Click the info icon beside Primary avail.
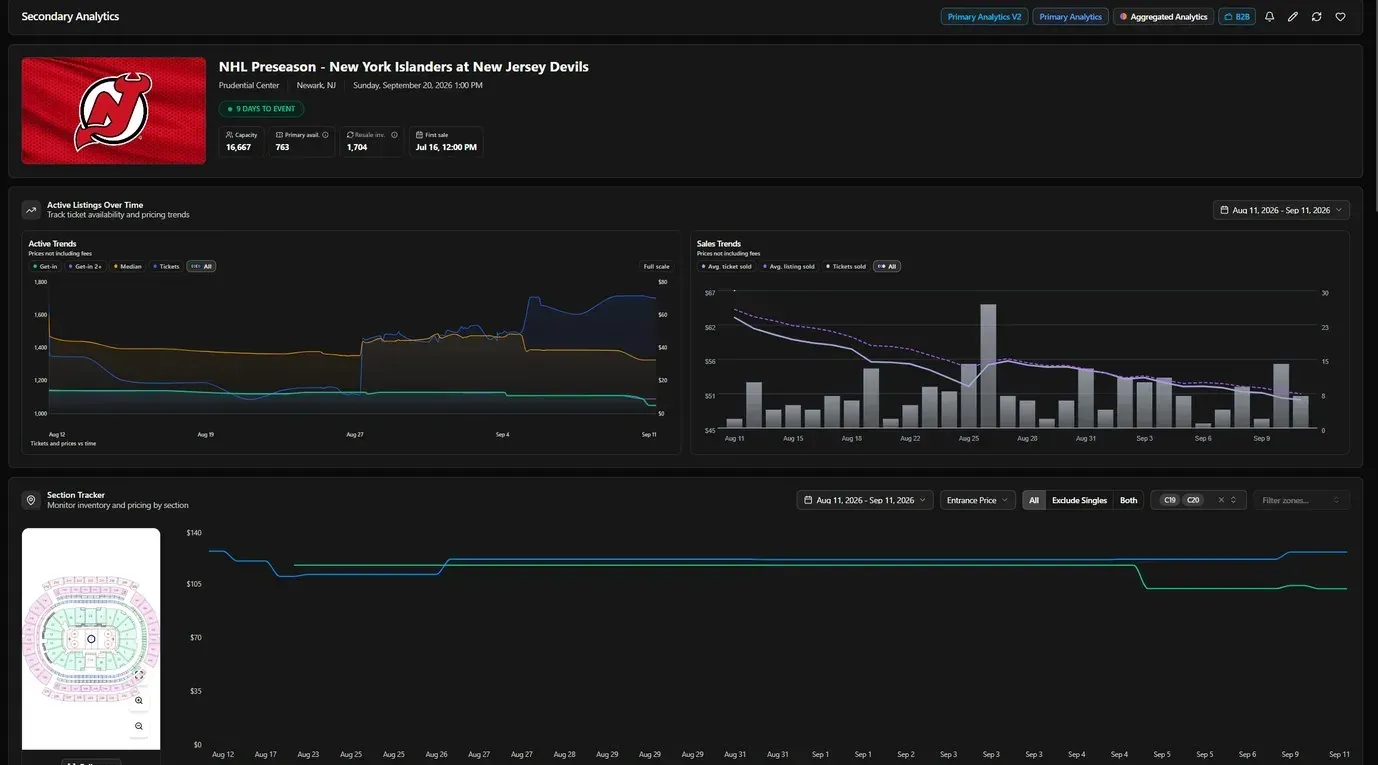 click(x=325, y=135)
